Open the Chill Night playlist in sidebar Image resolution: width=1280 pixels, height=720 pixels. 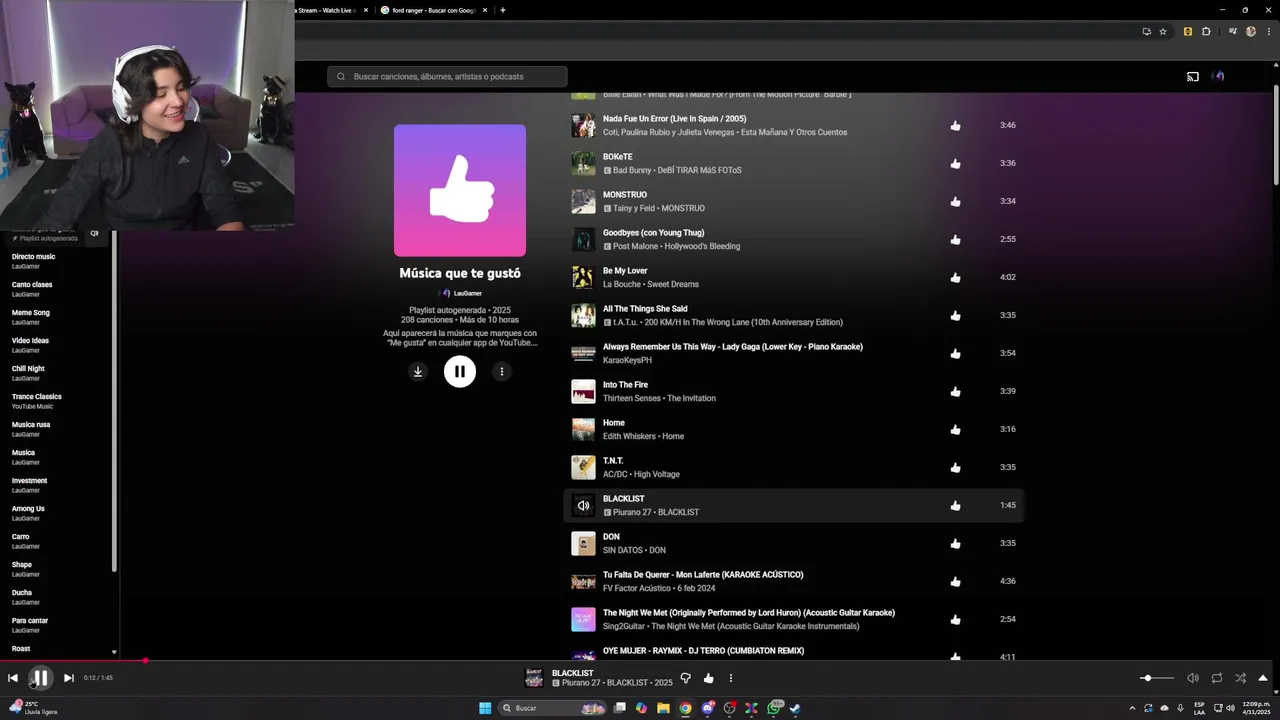point(28,369)
